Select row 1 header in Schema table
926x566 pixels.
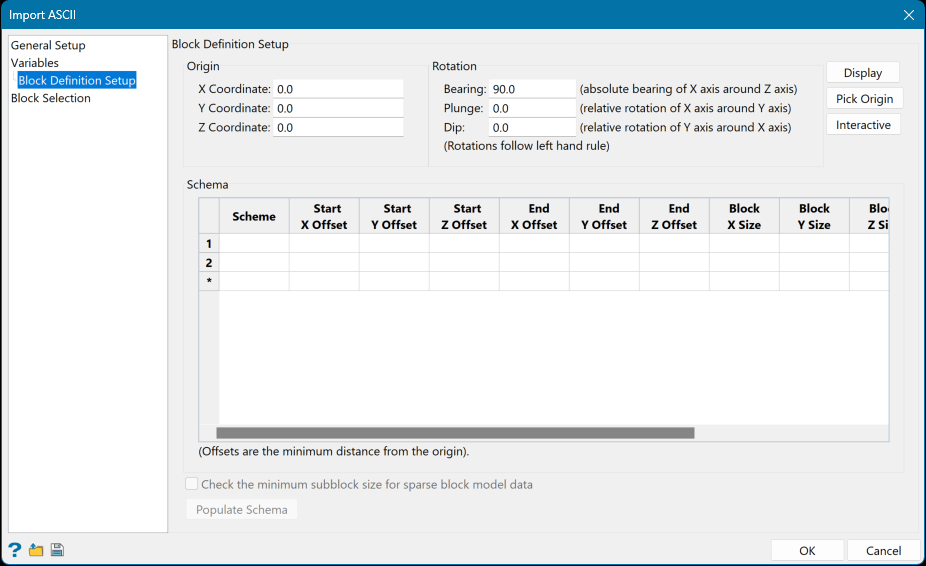tap(209, 244)
